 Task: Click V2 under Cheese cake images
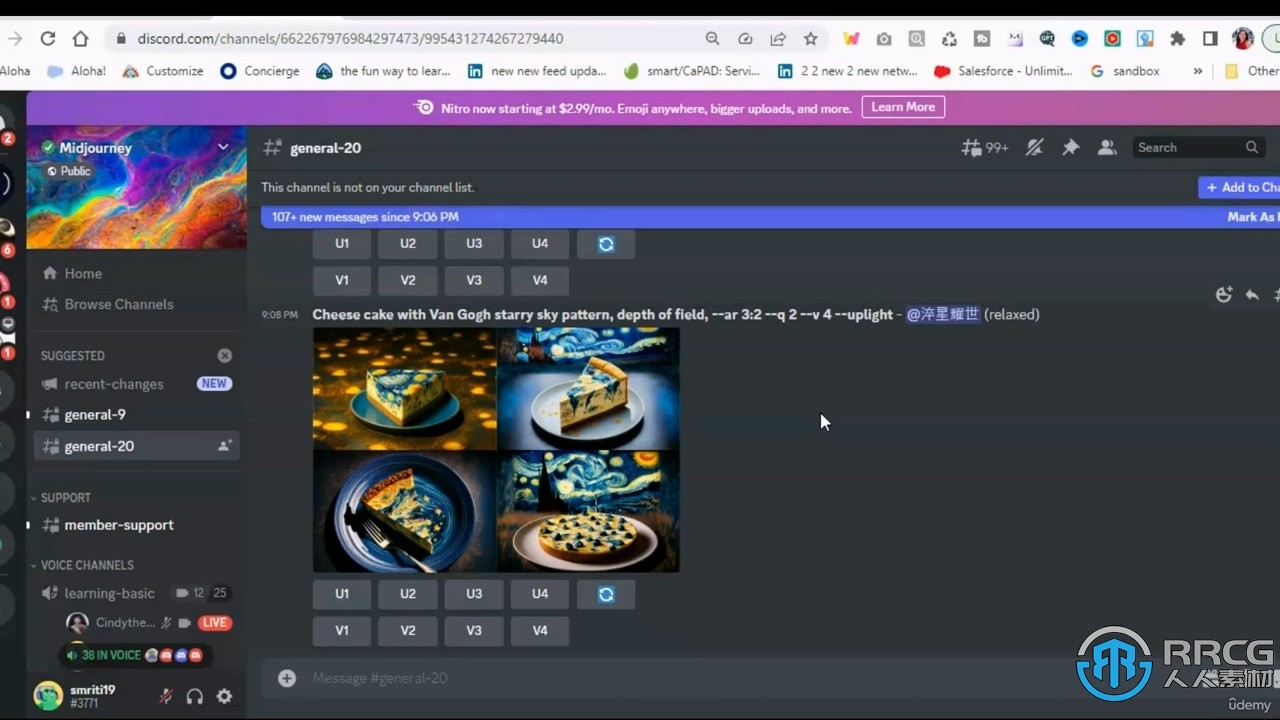pyautogui.click(x=408, y=630)
